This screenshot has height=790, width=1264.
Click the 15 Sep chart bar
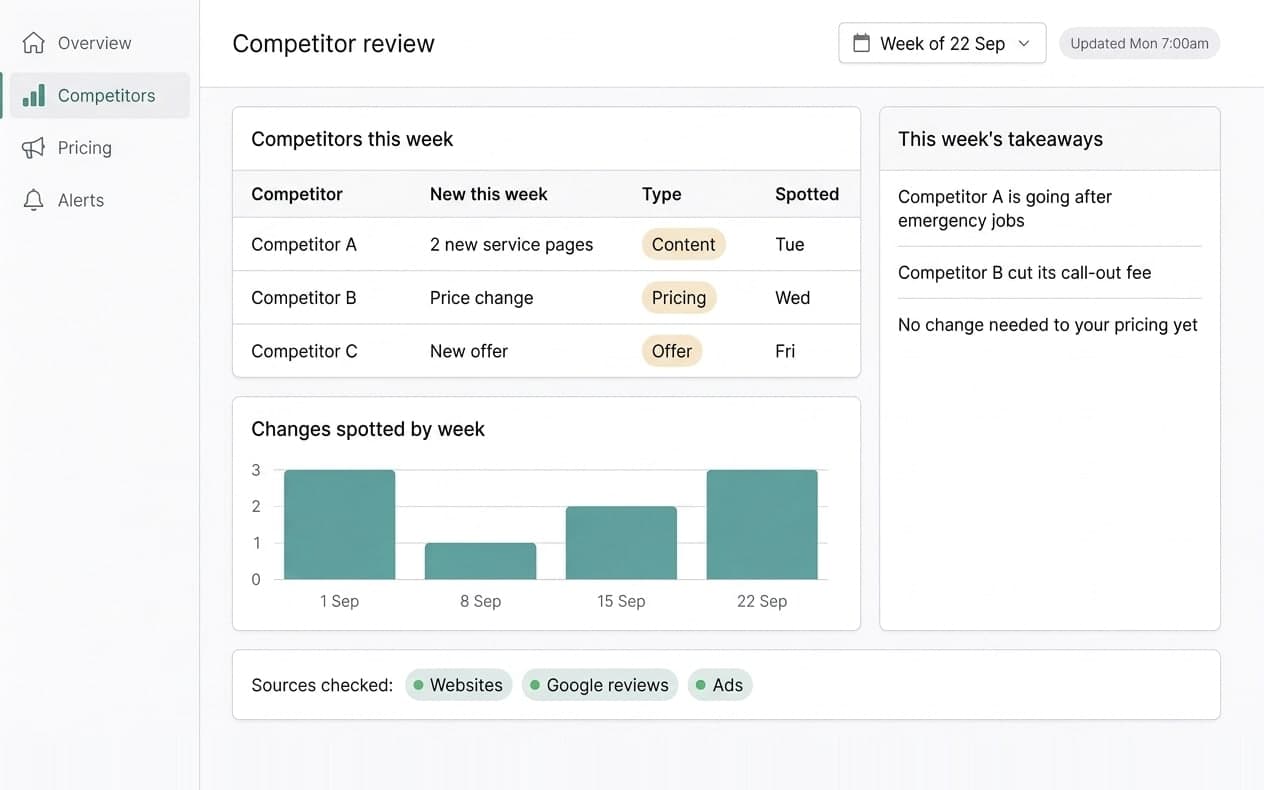click(621, 543)
